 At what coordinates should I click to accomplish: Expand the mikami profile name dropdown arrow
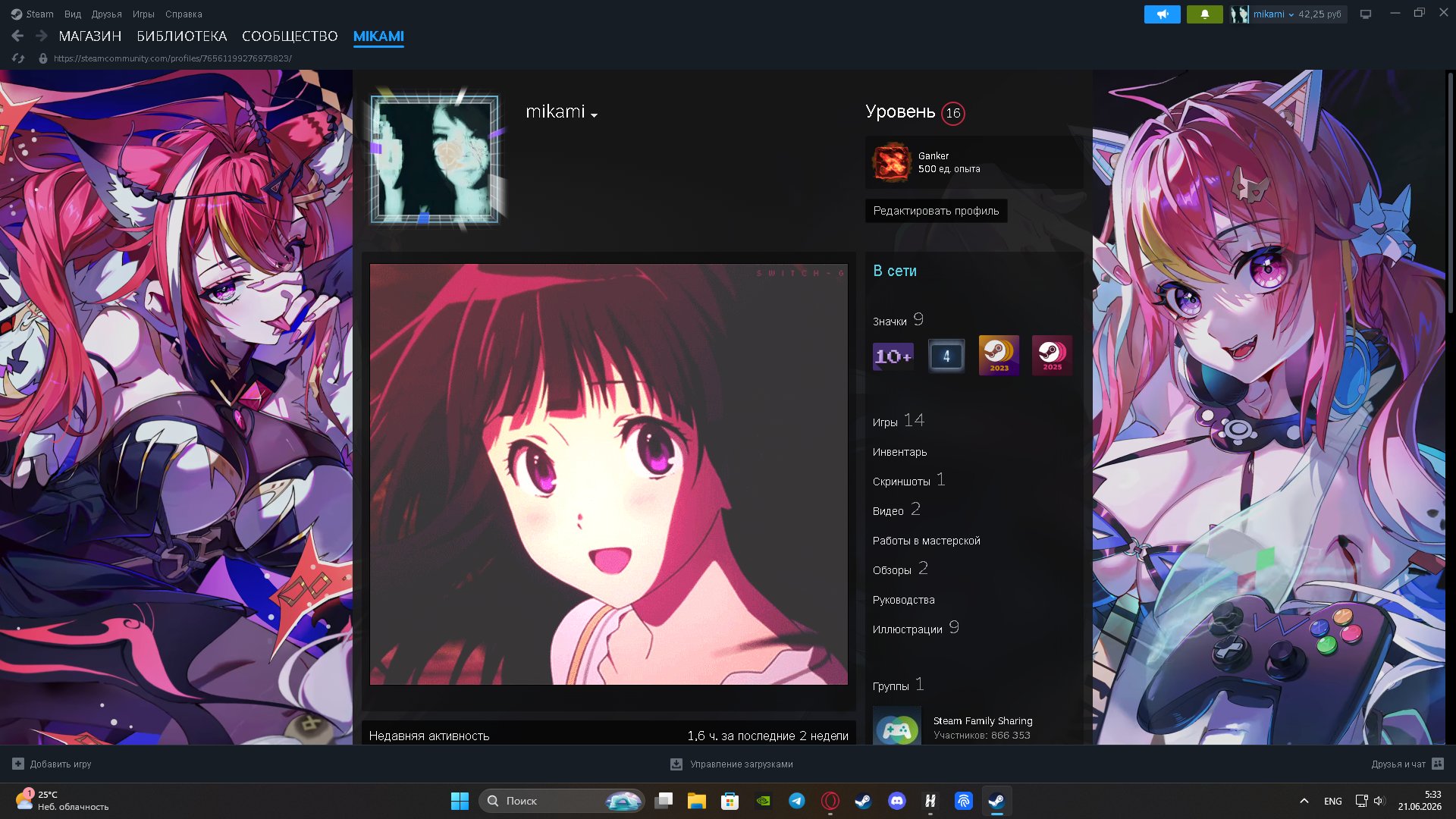point(594,115)
